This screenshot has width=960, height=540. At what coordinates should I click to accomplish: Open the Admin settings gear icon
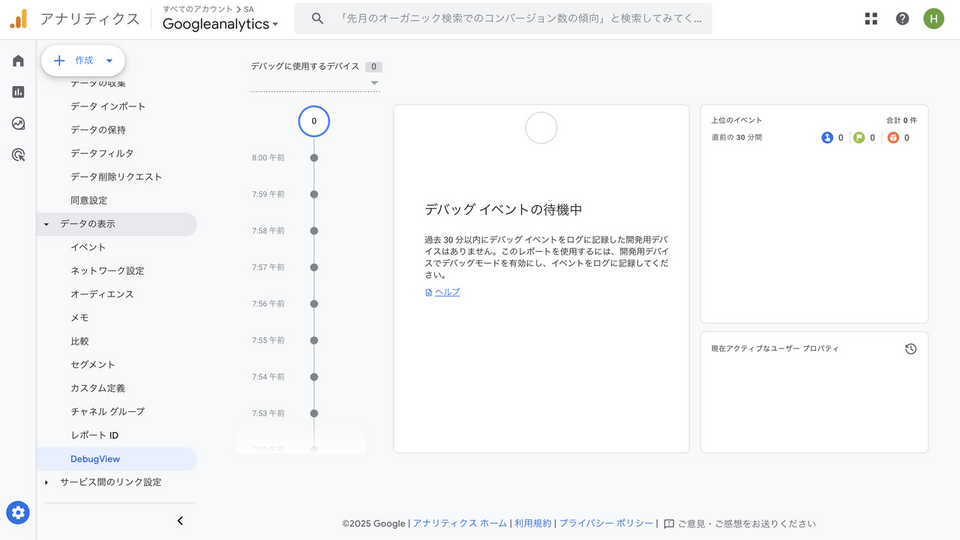[18, 513]
